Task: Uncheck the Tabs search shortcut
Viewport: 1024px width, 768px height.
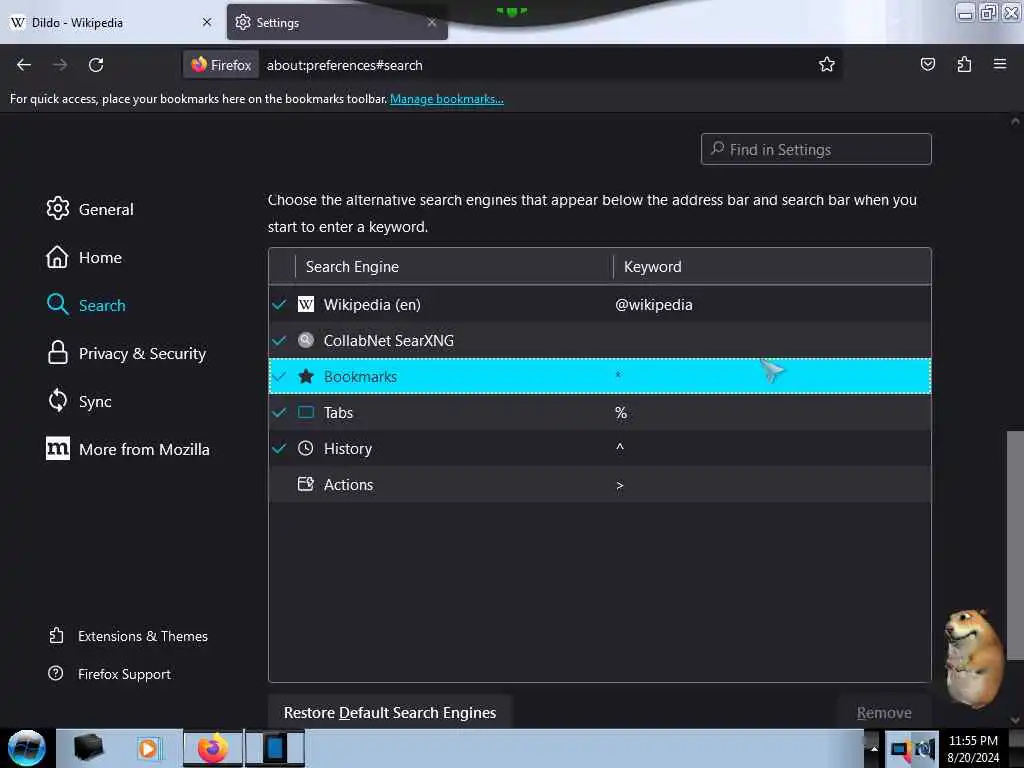Action: tap(280, 412)
